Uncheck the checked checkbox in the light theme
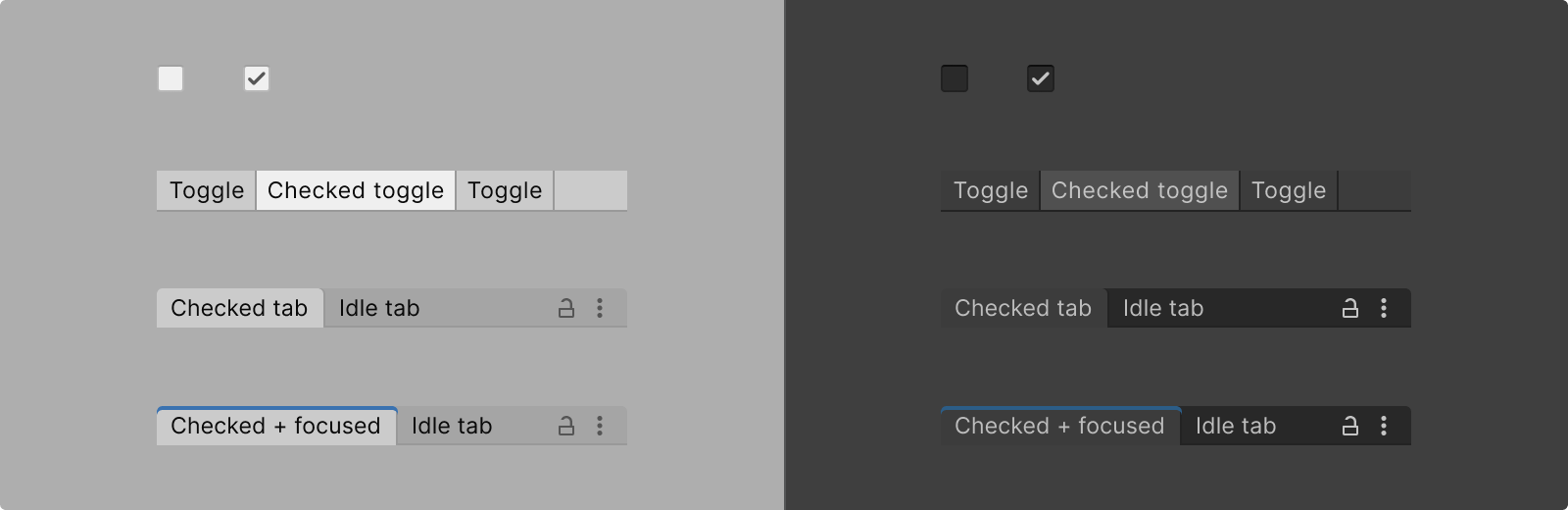1568x510 pixels. (257, 78)
